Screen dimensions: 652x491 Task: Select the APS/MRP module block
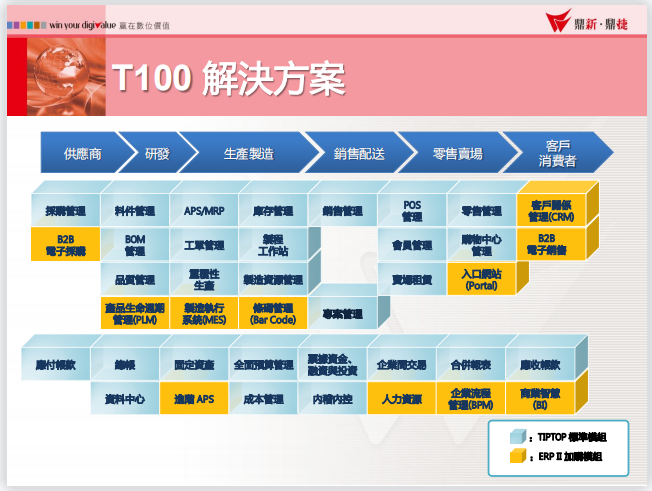pyautogui.click(x=204, y=210)
